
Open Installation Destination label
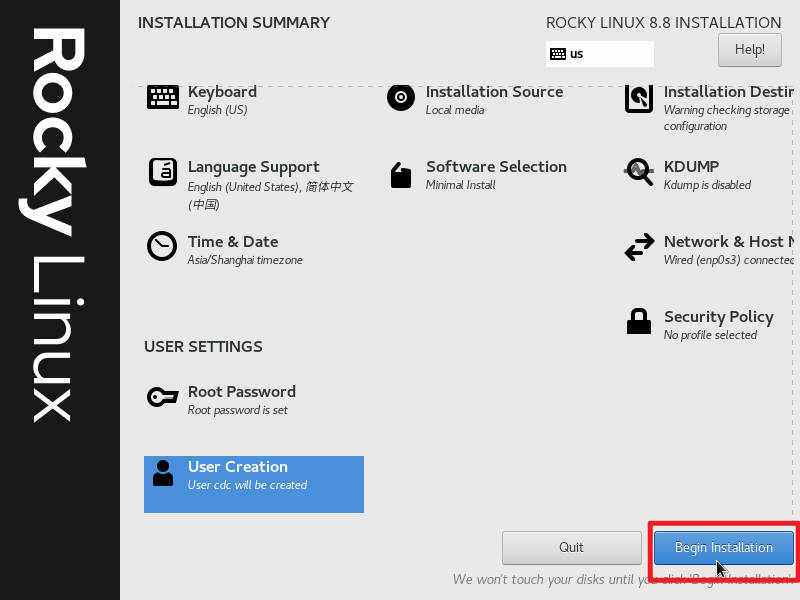(729, 92)
